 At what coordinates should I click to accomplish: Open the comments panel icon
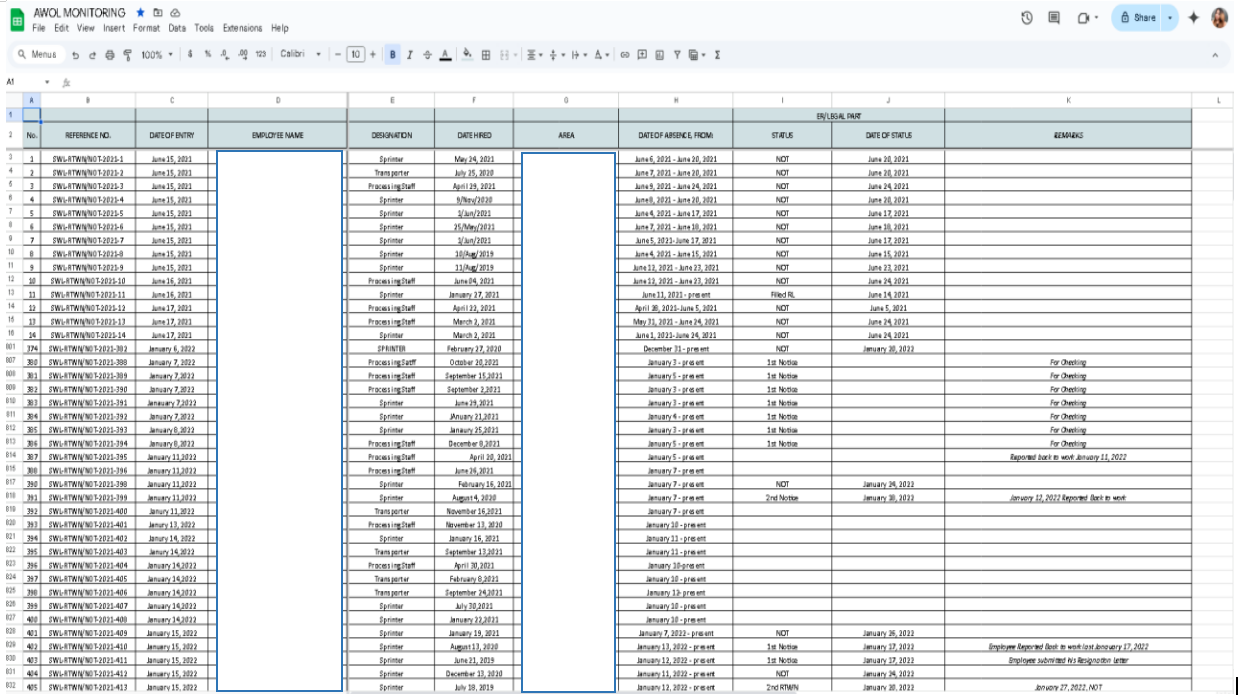coord(1054,18)
